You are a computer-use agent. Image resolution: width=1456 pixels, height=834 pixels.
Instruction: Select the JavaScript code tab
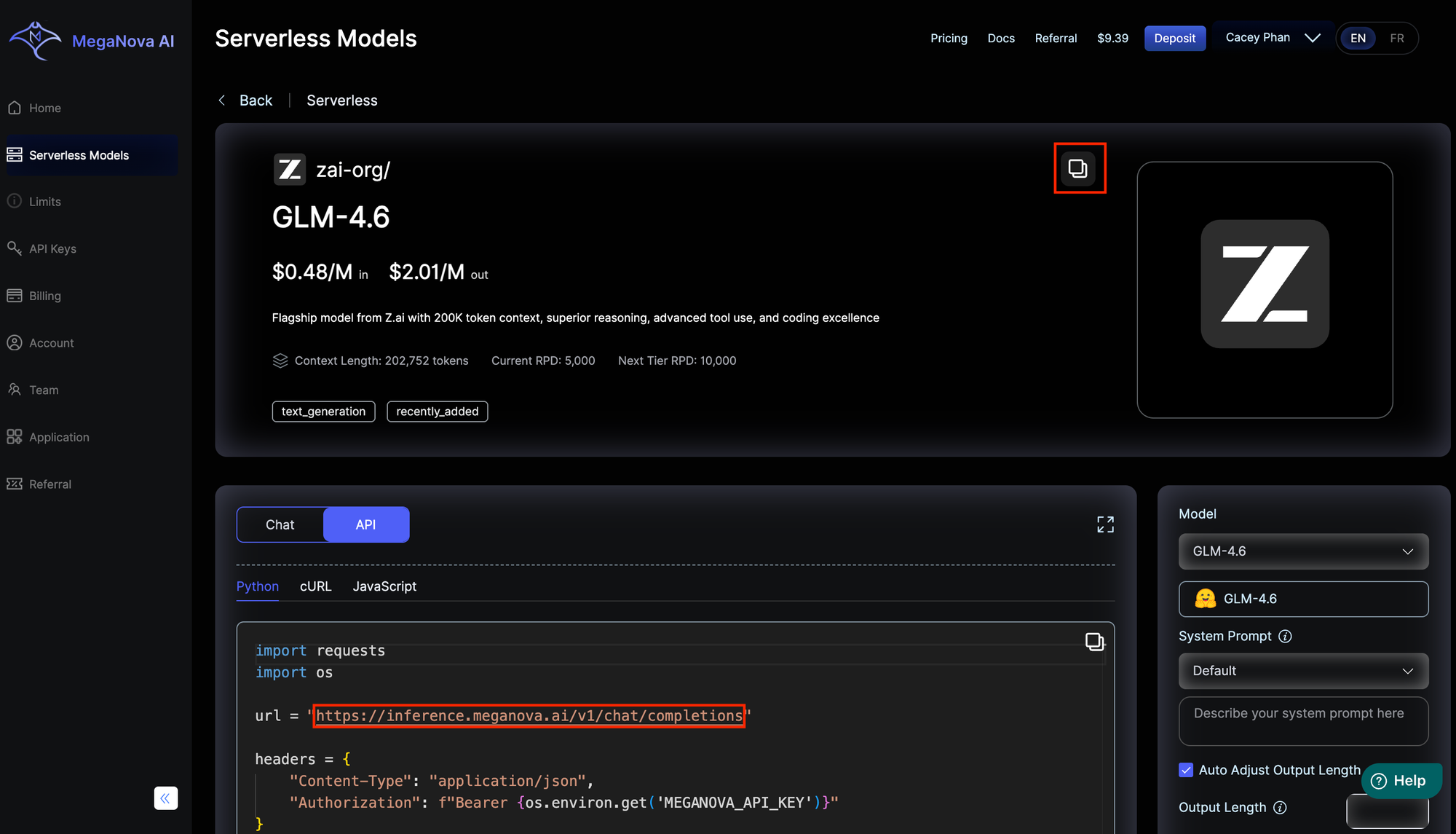coord(384,586)
